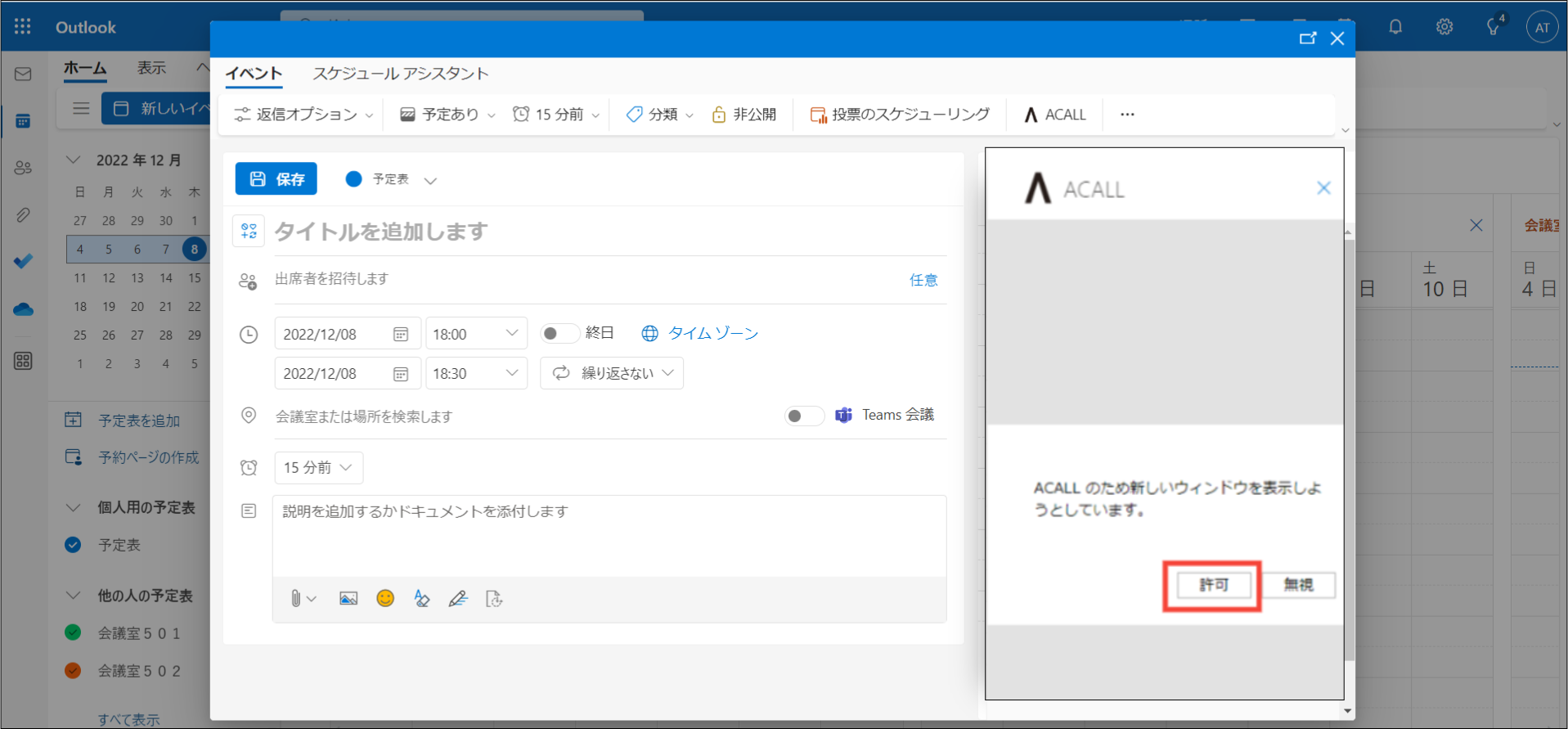Screen dimensions: 1568x729
Task: Select ホーム ribbon tab
Action: click(x=85, y=68)
